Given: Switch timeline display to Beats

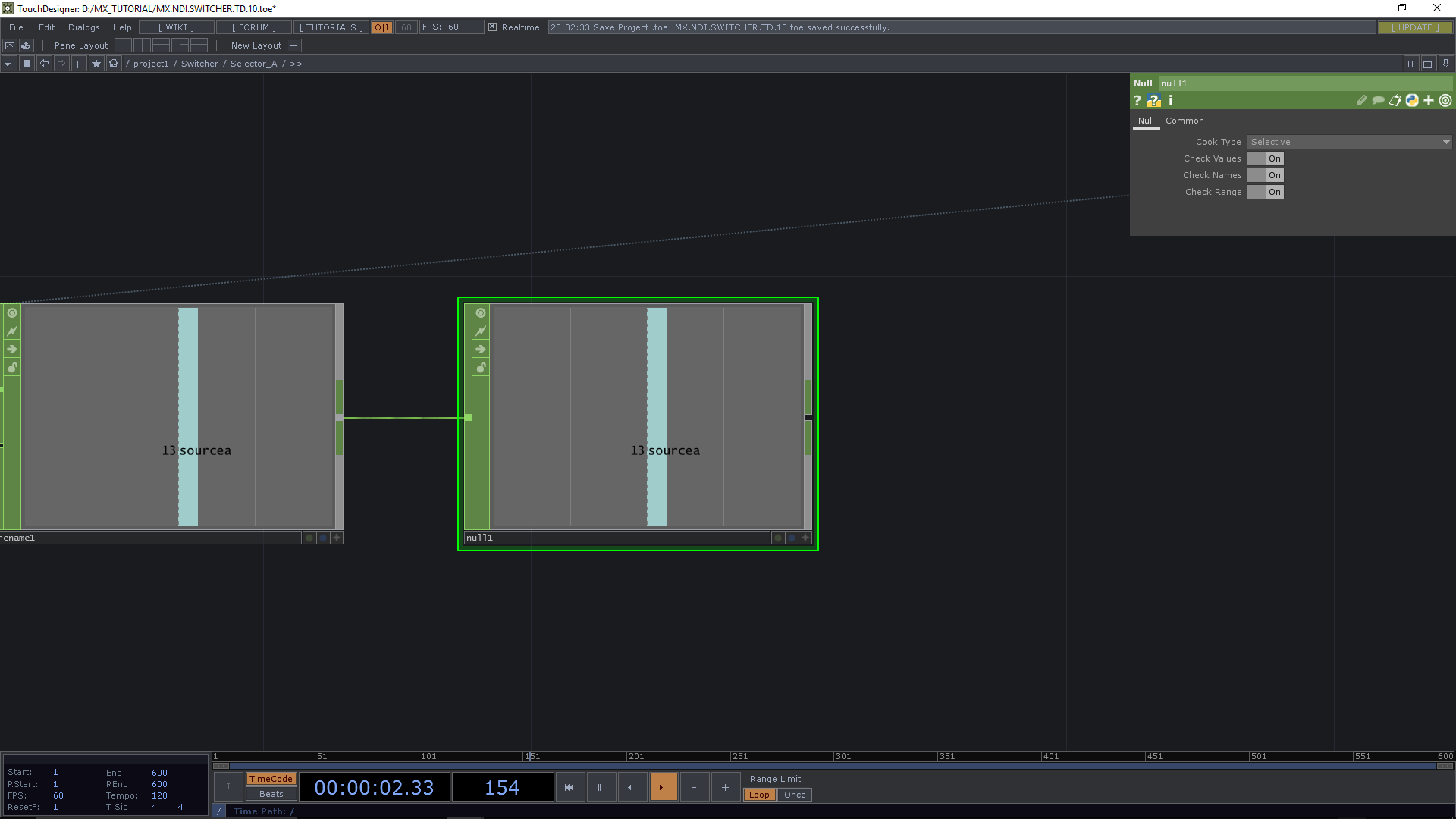Looking at the screenshot, I should (x=271, y=794).
